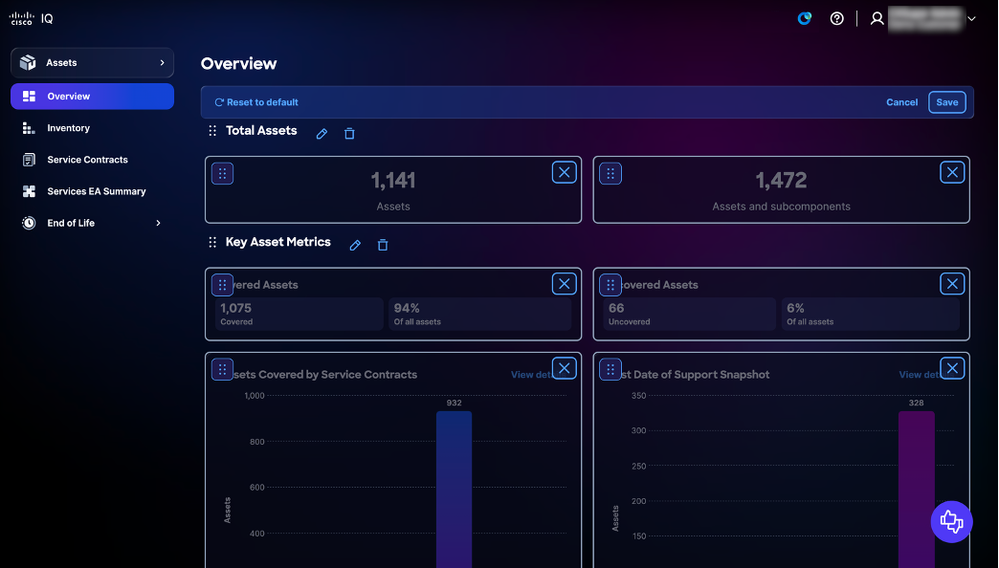Edit the Key Asset Metrics title
This screenshot has height=568, width=999.
tap(355, 245)
